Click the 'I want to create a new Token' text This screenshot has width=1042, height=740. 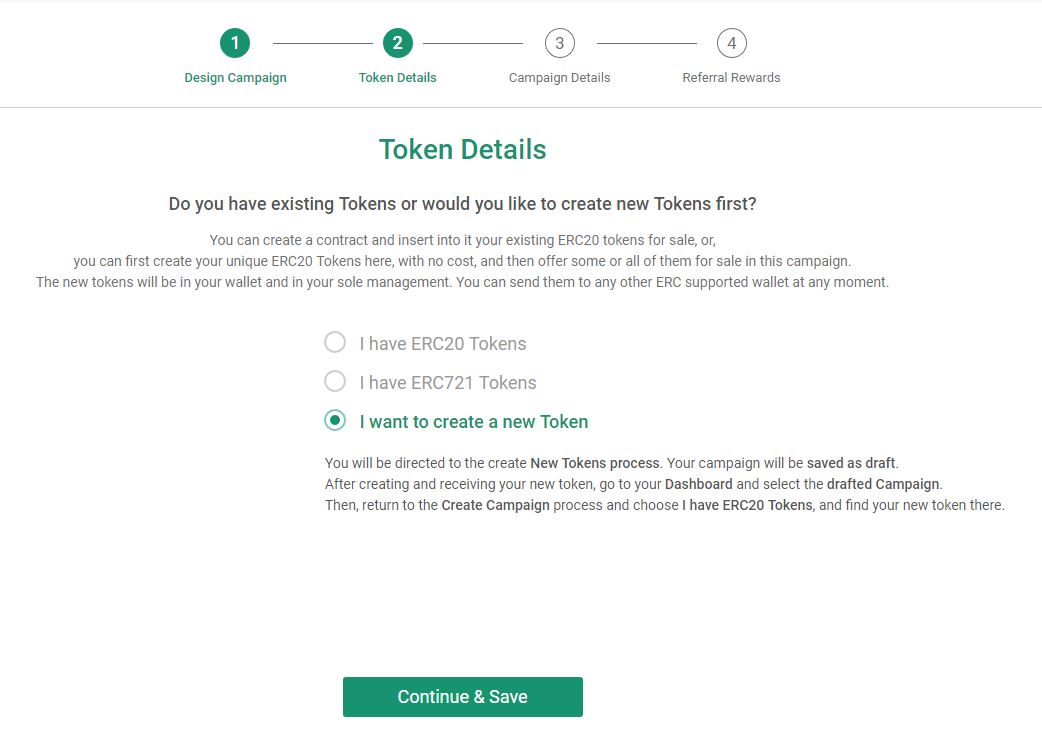(x=474, y=422)
